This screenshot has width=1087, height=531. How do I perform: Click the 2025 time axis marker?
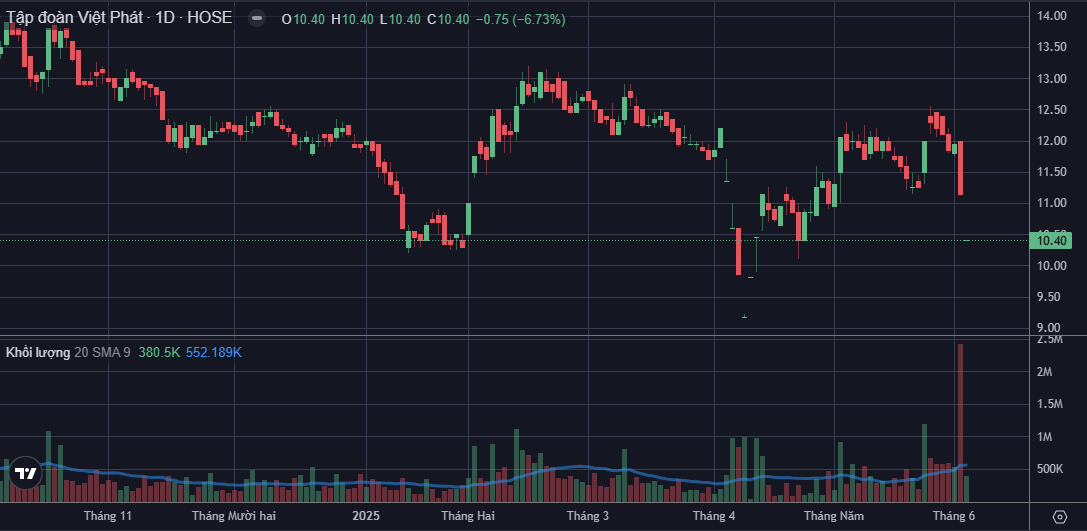coord(366,516)
